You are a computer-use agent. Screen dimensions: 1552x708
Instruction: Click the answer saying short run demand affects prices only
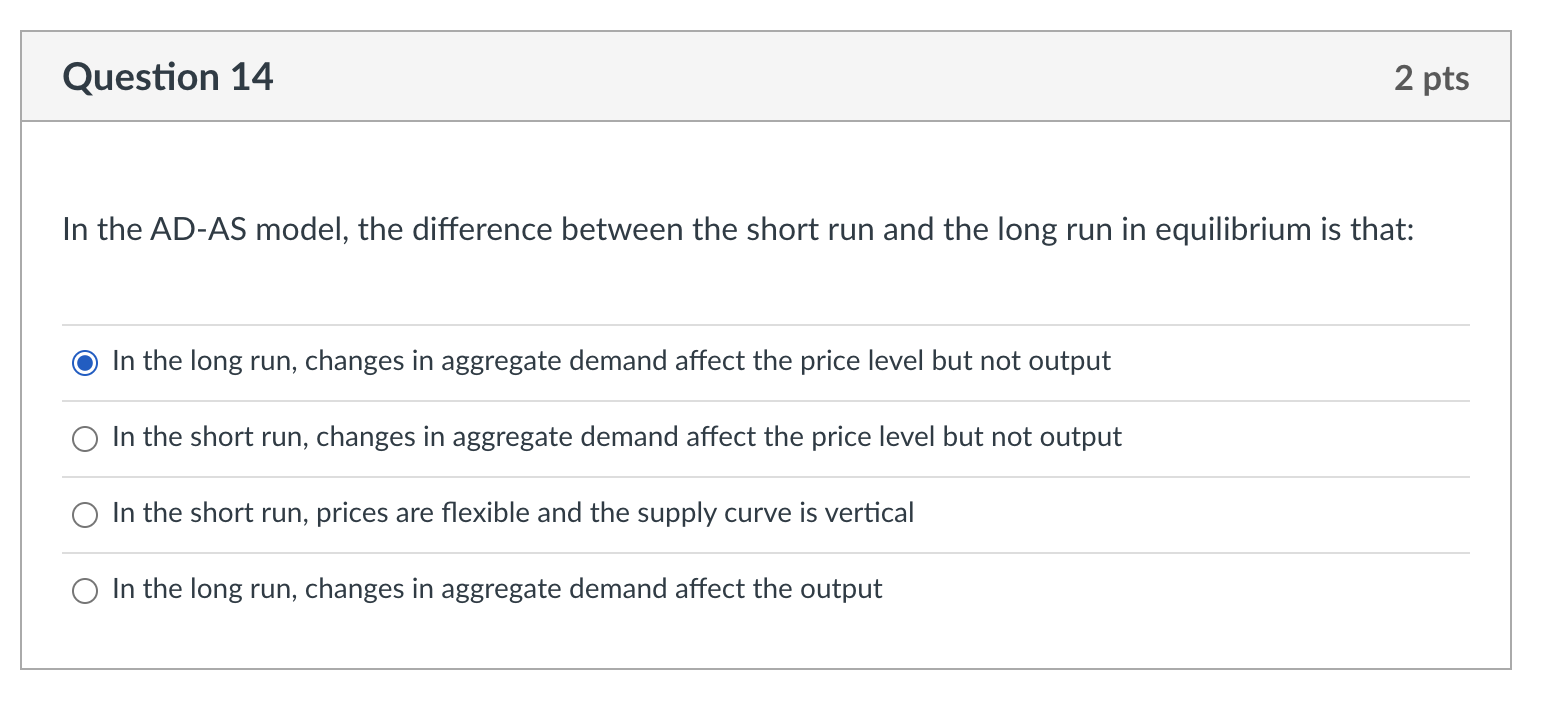point(617,437)
